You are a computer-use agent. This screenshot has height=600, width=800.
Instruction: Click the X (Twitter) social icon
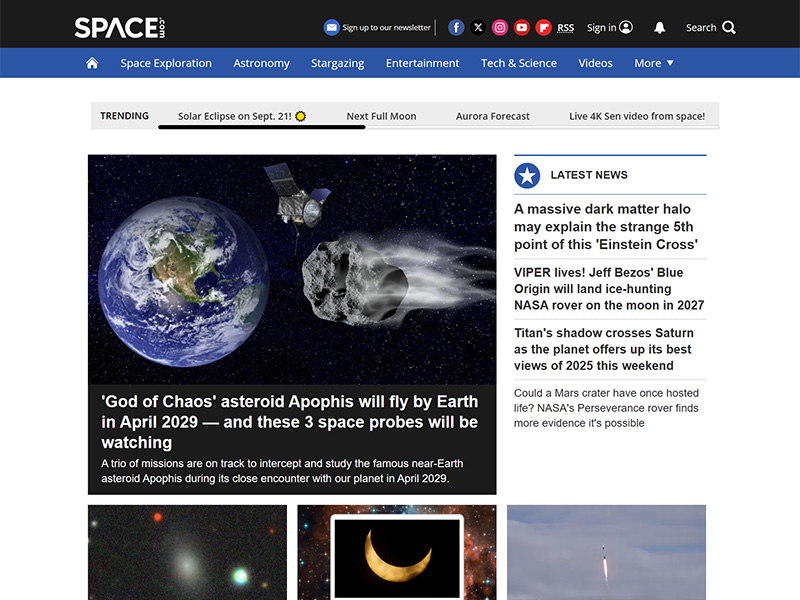[x=477, y=27]
